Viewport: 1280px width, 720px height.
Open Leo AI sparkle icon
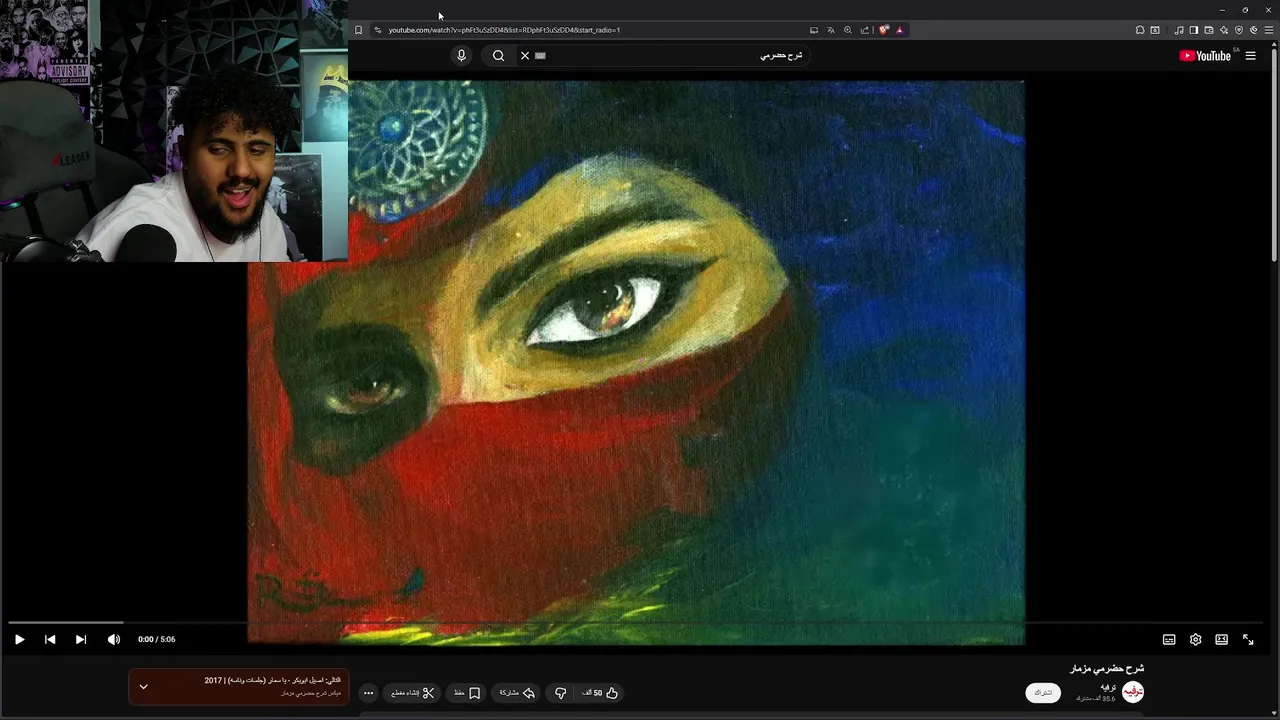tap(1224, 30)
